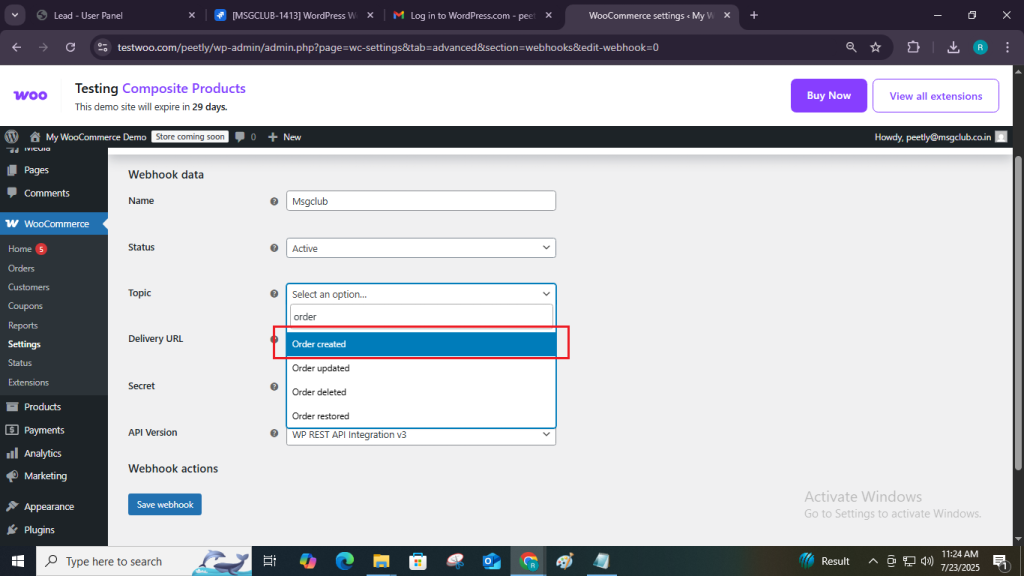Open the site information icon in address bar
This screenshot has height=576, width=1024.
click(102, 47)
